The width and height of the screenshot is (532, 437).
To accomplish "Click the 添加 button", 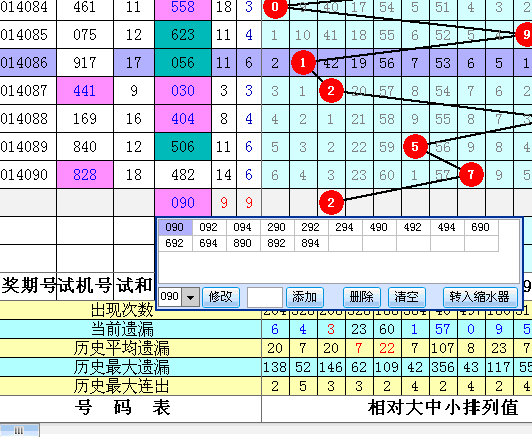I will 305,297.
